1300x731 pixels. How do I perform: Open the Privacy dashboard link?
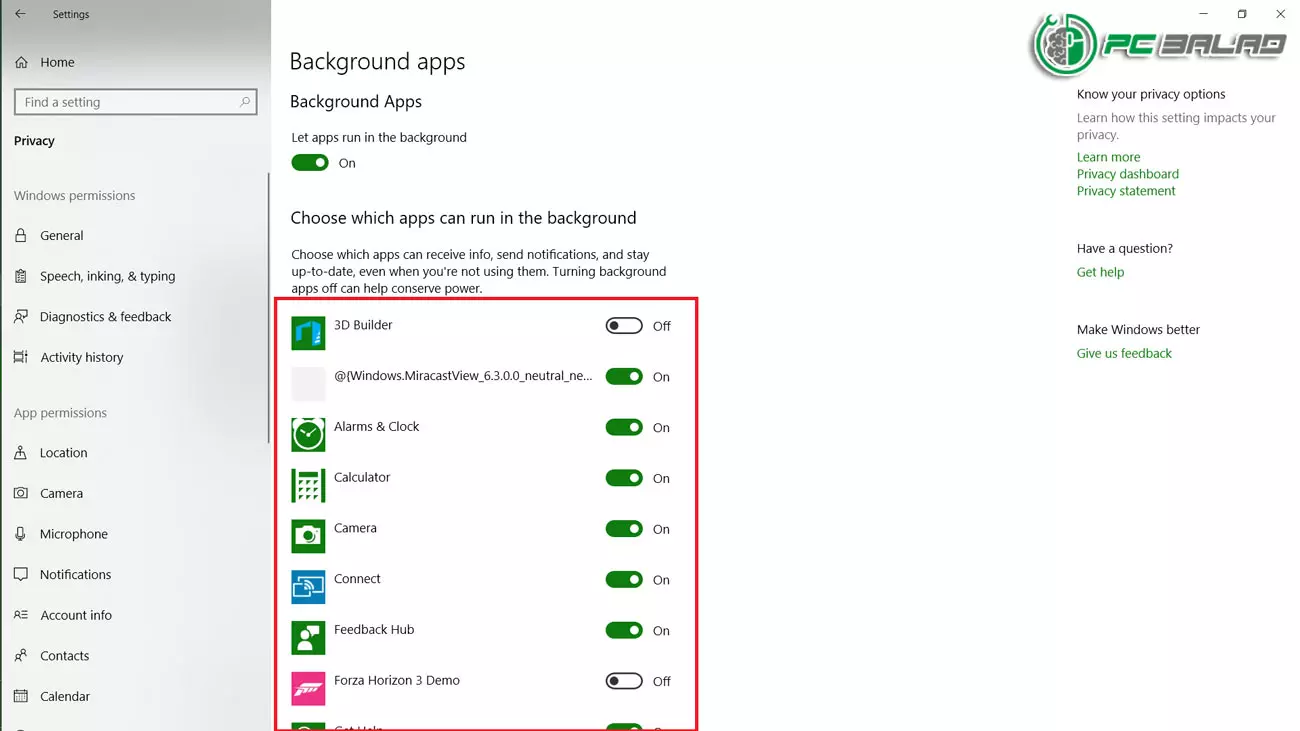[1128, 174]
